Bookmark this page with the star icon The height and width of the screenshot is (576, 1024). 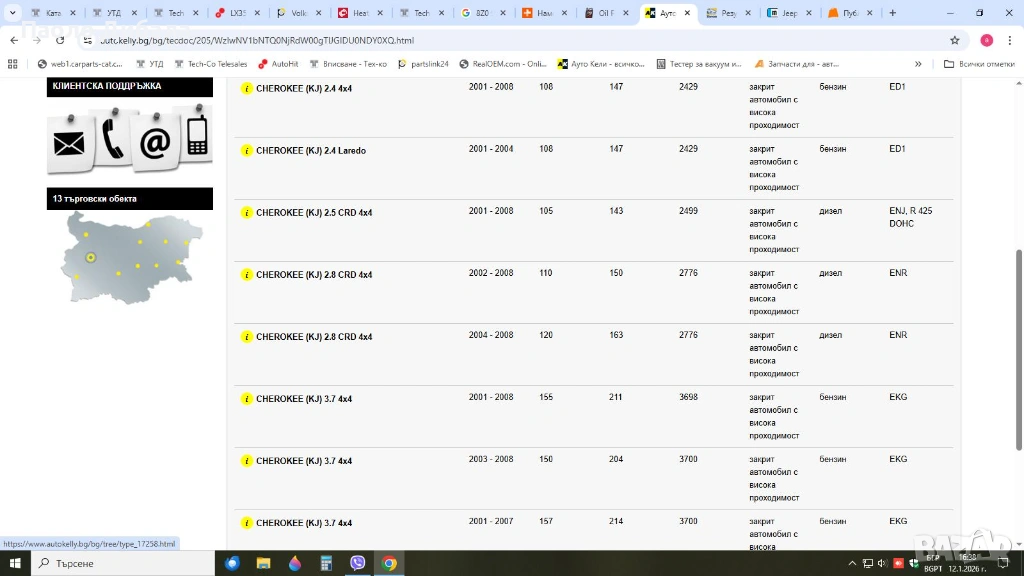(x=955, y=40)
